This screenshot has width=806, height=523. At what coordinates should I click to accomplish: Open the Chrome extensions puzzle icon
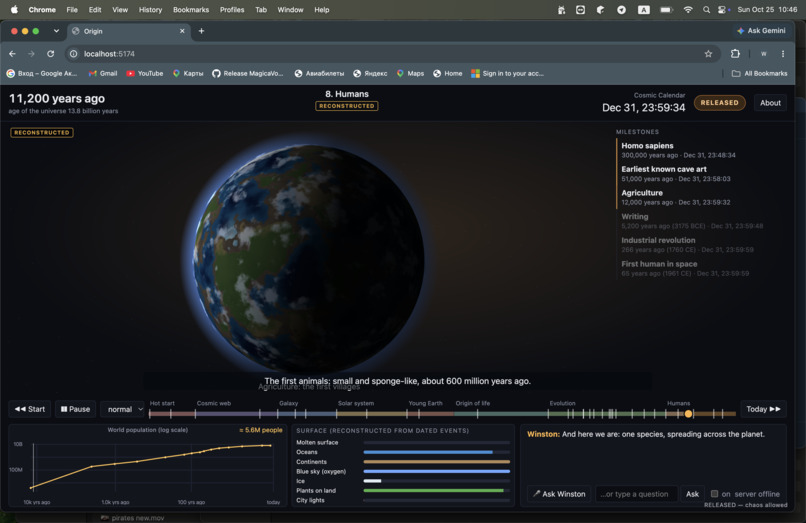(735, 53)
